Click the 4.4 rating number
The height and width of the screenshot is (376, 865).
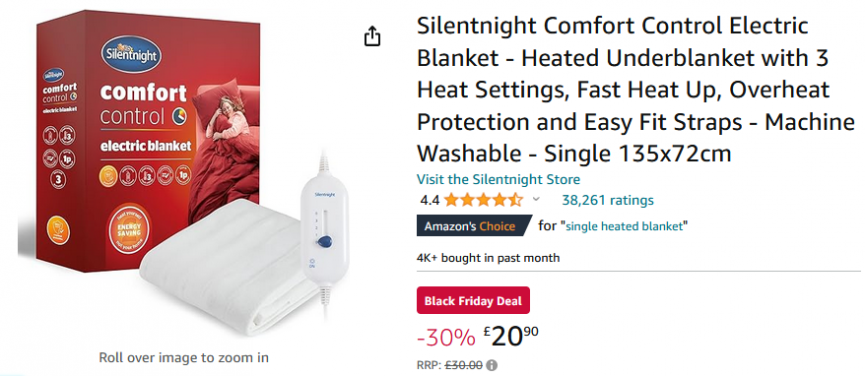430,200
